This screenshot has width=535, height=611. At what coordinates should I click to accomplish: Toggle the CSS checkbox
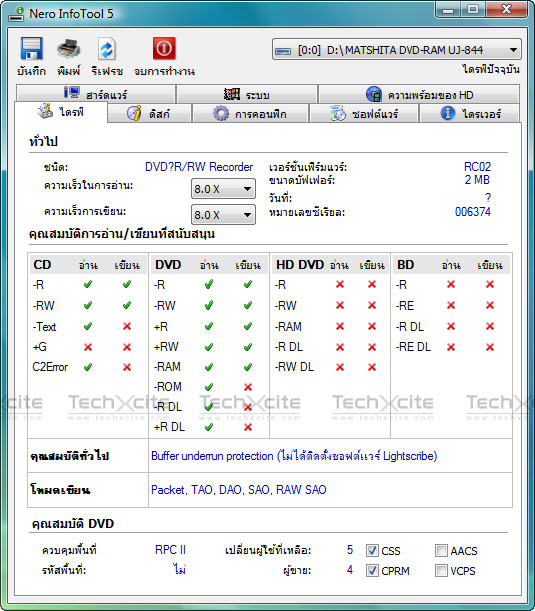pyautogui.click(x=372, y=550)
